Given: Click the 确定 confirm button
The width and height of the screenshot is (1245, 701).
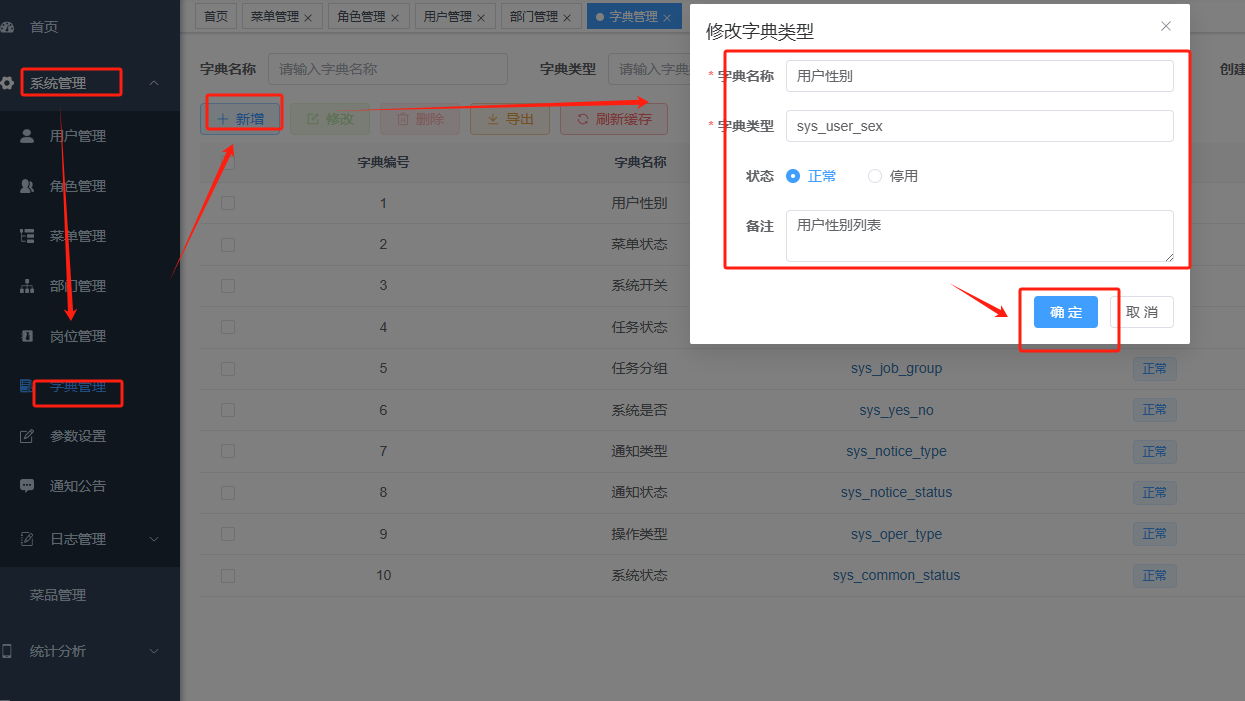Looking at the screenshot, I should pos(1066,312).
